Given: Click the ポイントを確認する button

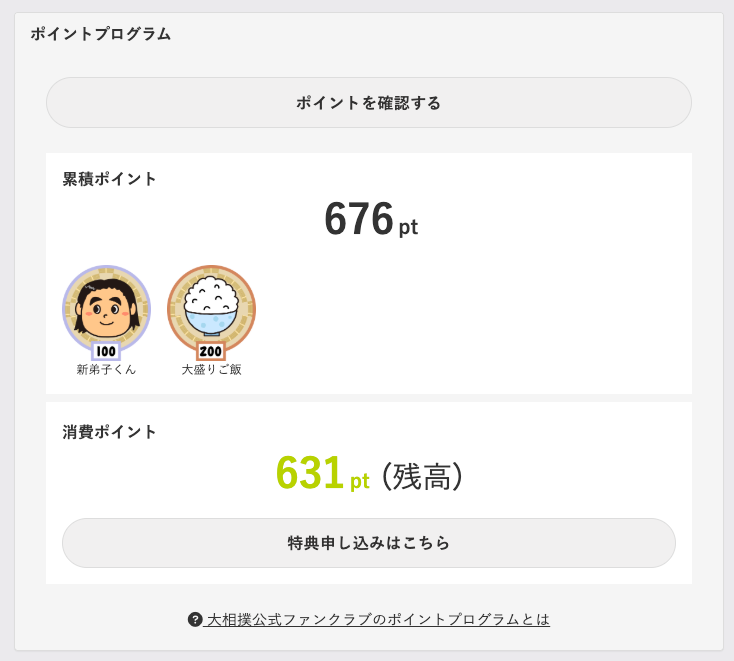Looking at the screenshot, I should coord(368,103).
